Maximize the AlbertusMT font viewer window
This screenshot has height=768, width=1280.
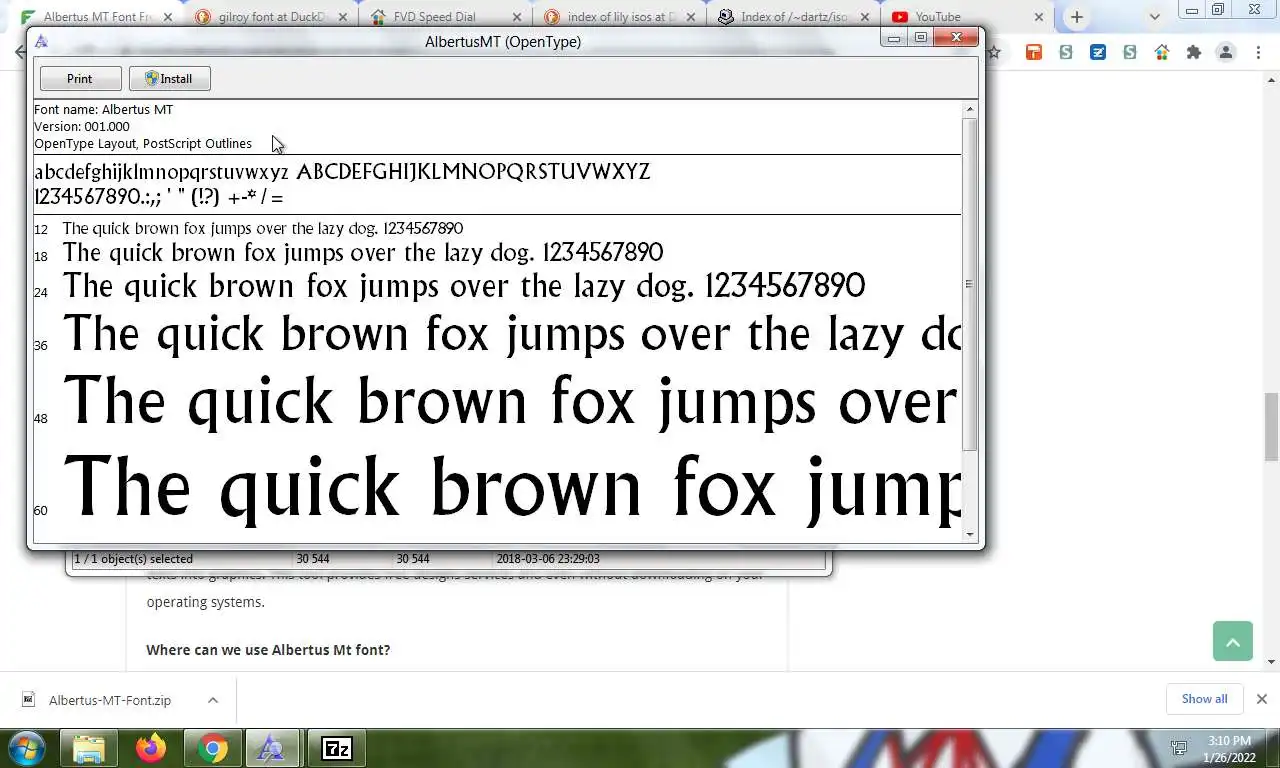[x=920, y=38]
